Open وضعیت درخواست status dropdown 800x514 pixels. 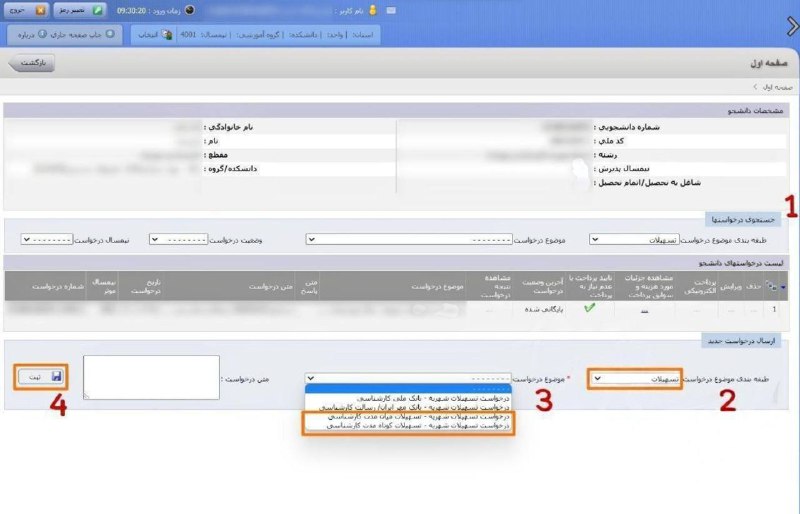click(178, 240)
